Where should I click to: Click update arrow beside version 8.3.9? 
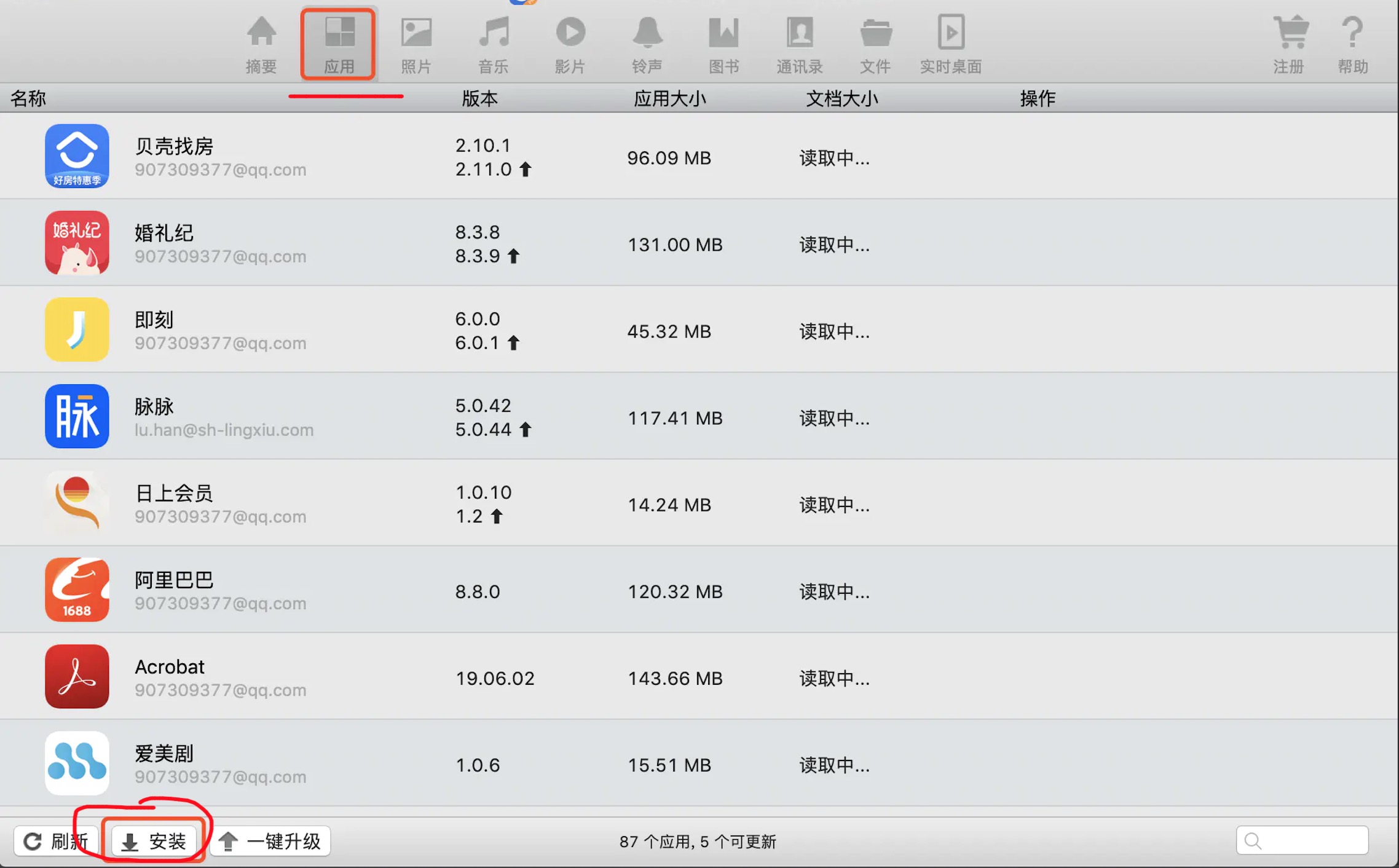tap(514, 256)
